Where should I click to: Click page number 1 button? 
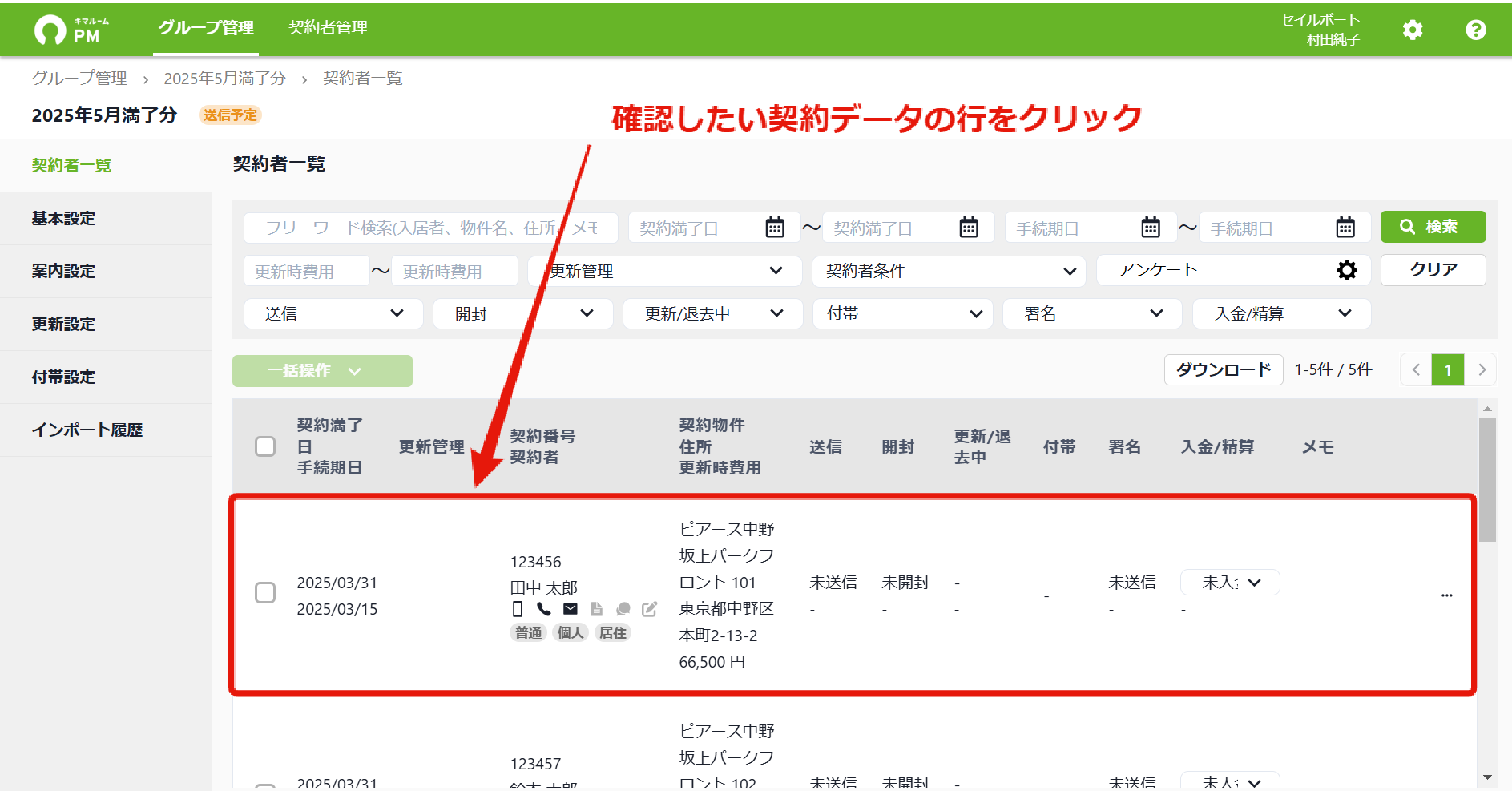click(1448, 370)
